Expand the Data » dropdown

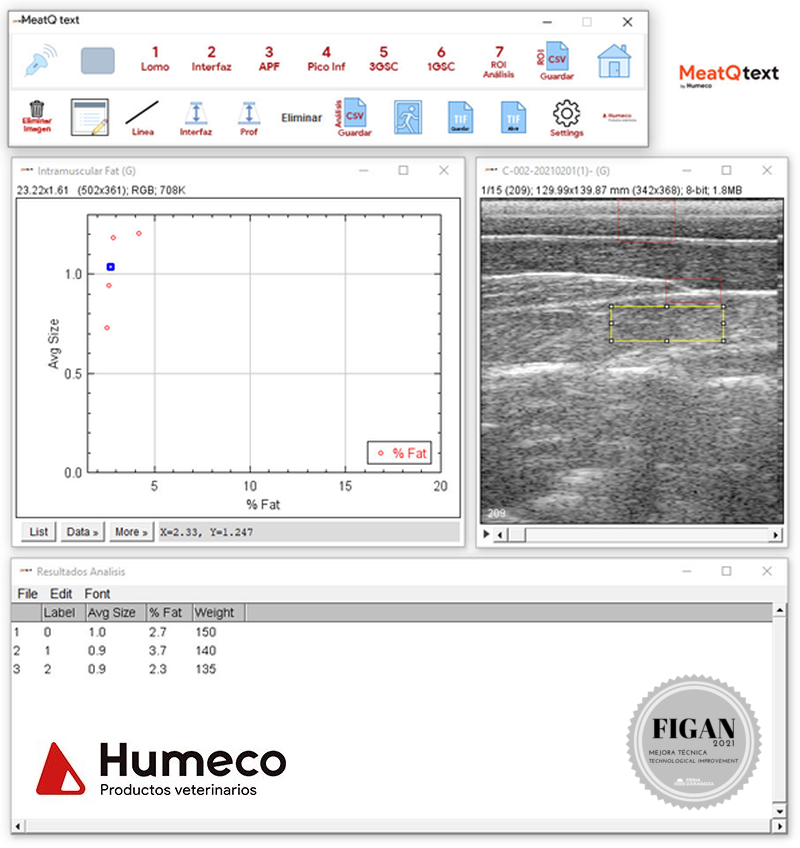(81, 532)
